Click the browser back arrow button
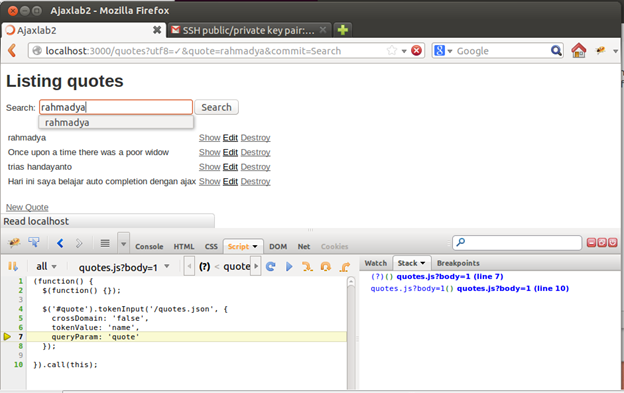This screenshot has height=393, width=624. (x=12, y=51)
